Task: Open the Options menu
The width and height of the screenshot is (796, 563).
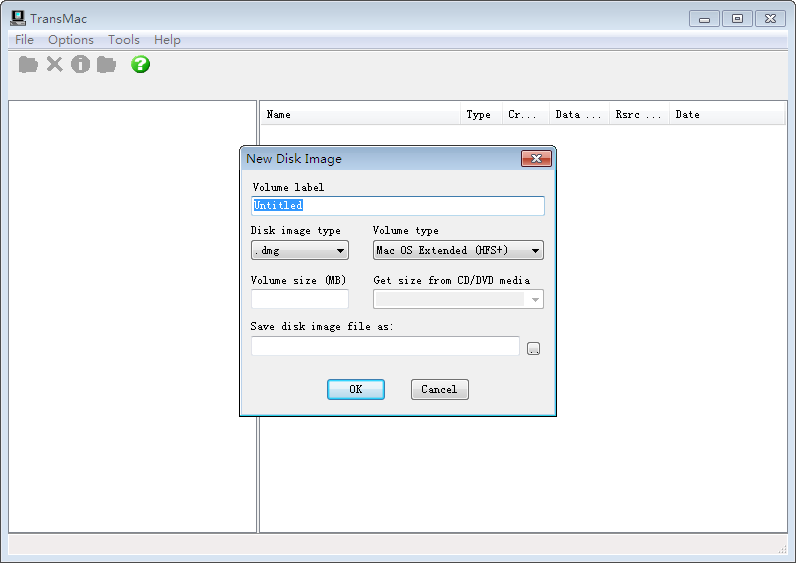Action: [71, 40]
